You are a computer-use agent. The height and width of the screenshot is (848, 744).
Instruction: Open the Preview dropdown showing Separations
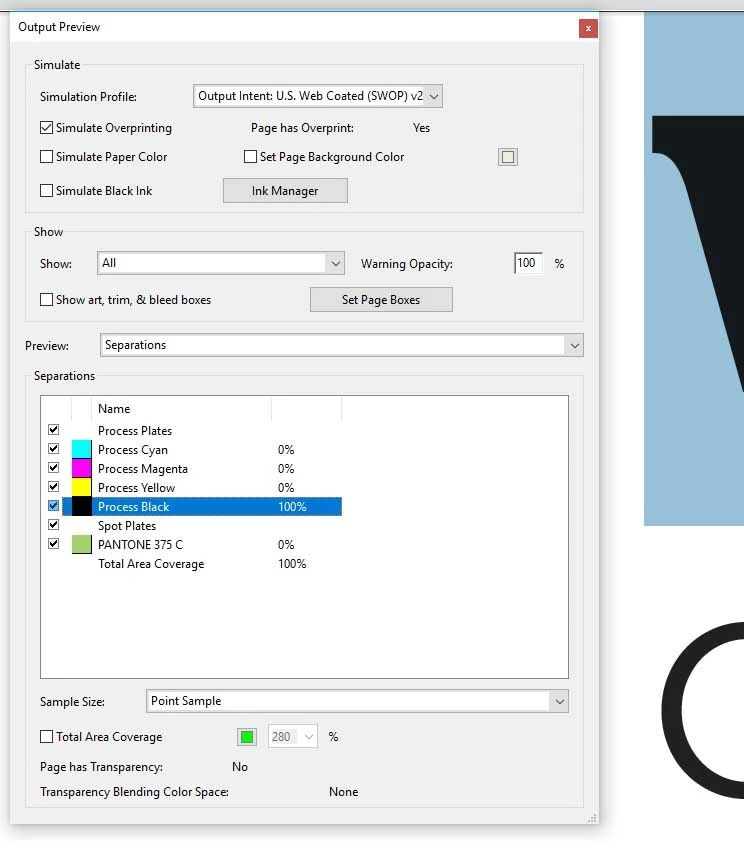342,345
